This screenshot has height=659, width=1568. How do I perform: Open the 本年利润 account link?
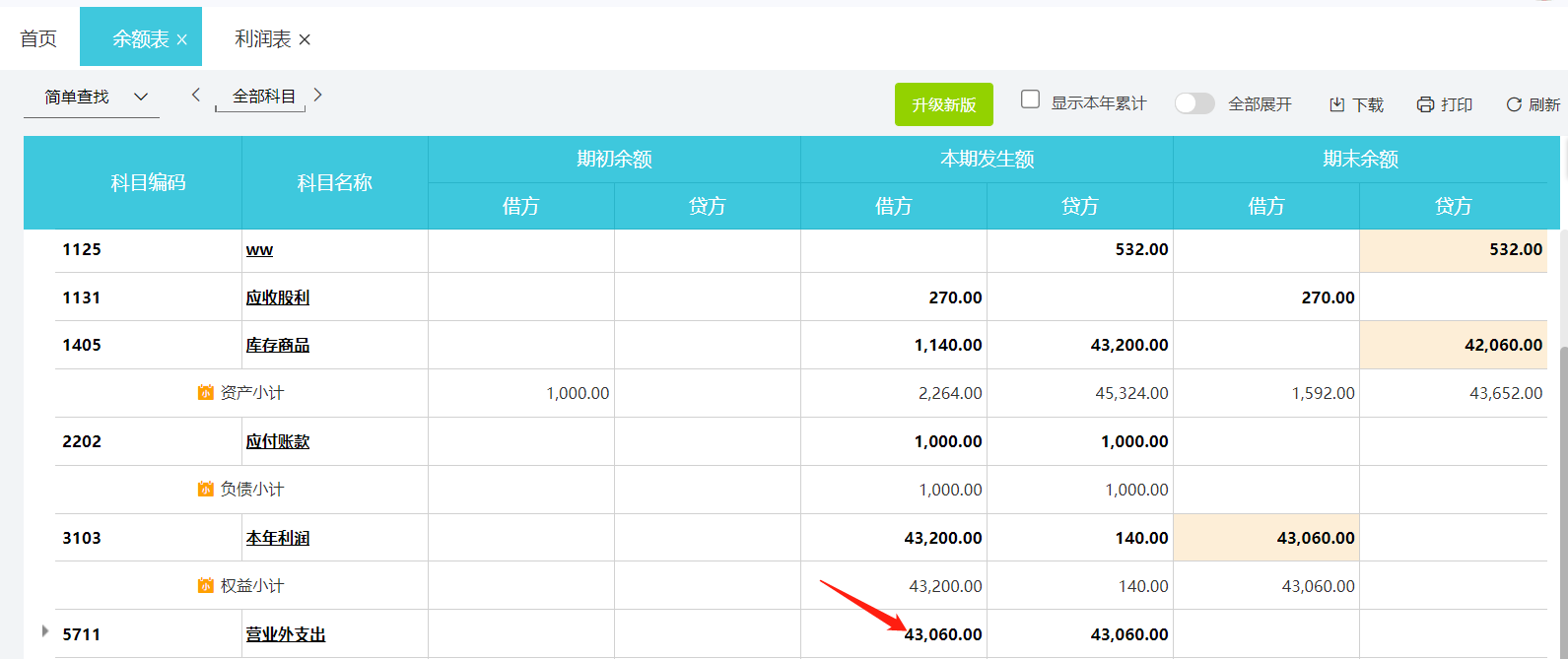(278, 539)
